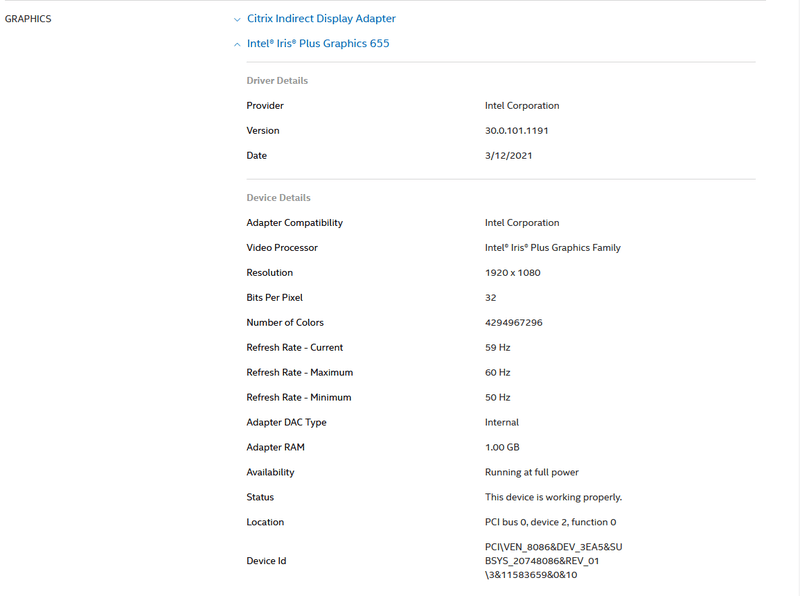Screen dimensions: 800x596
Task: Click the Availability label
Action: (x=270, y=473)
